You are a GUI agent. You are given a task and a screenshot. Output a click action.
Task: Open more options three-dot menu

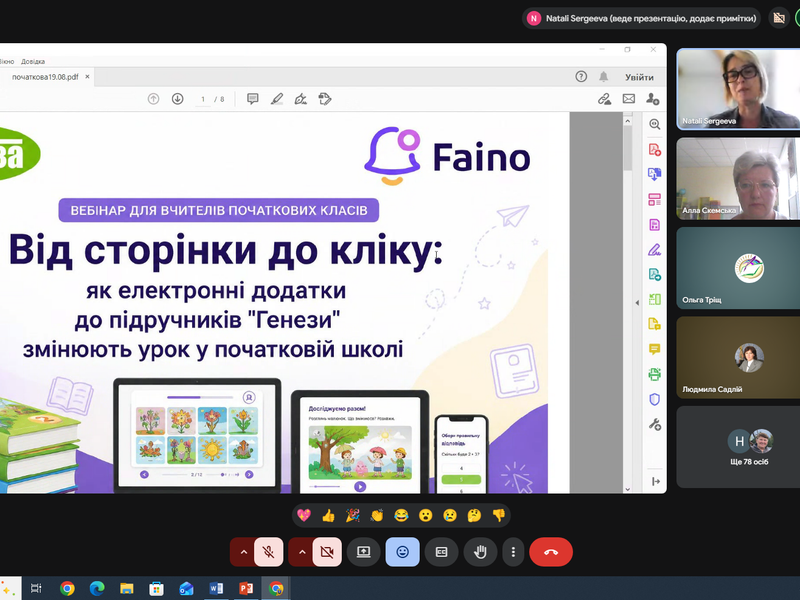513,552
